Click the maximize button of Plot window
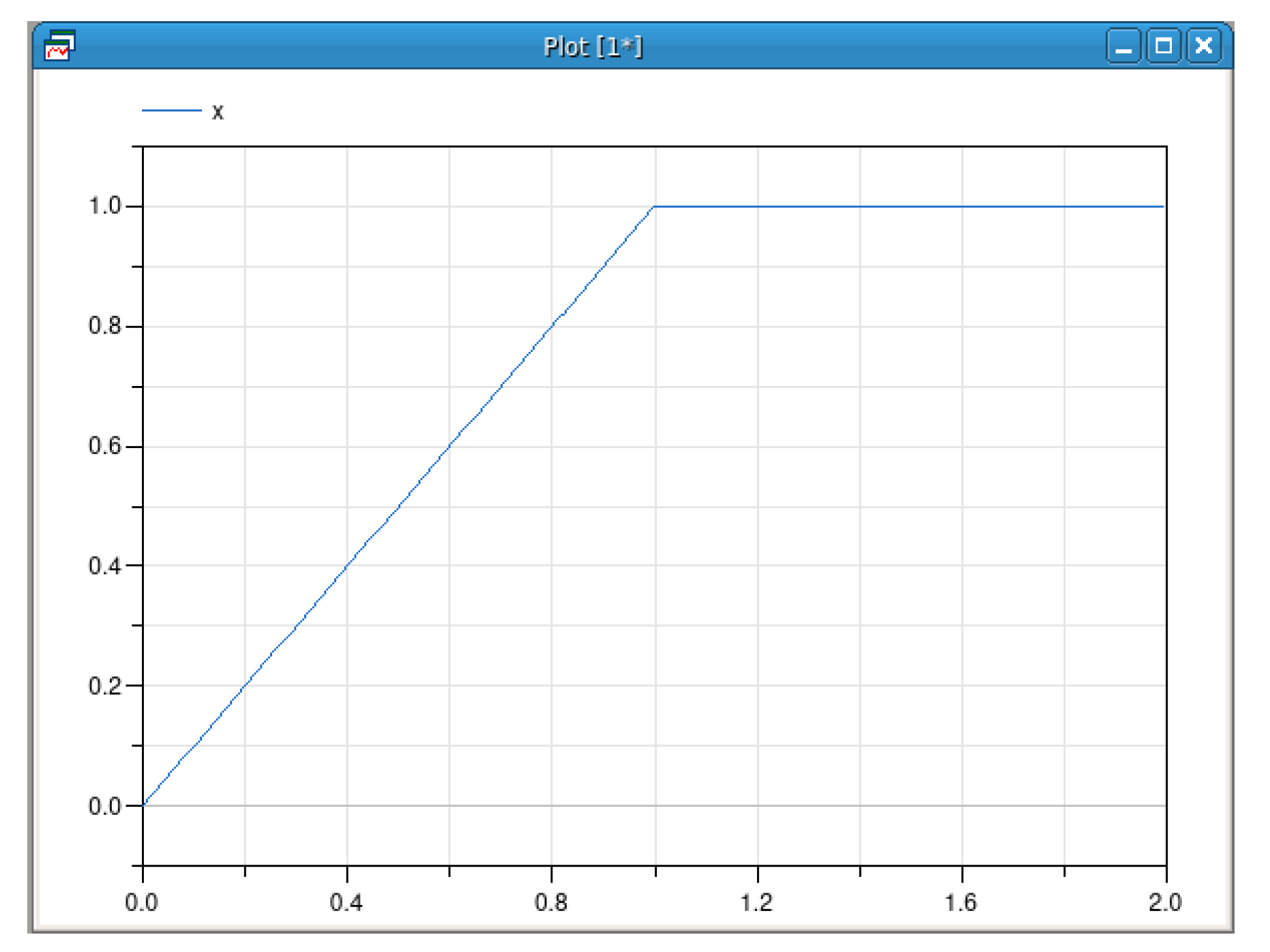The height and width of the screenshot is (952, 1270). click(x=1165, y=46)
